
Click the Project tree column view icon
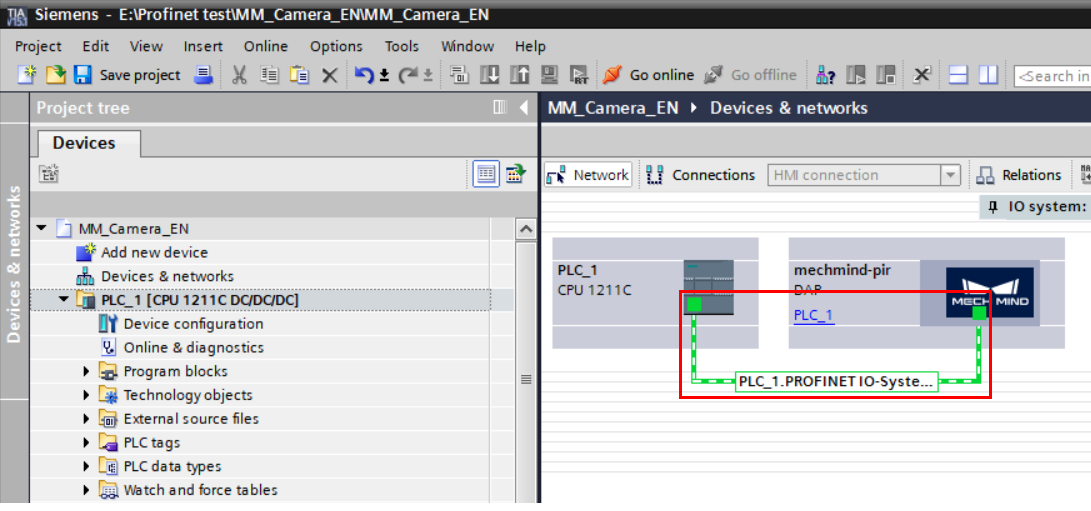pyautogui.click(x=499, y=108)
